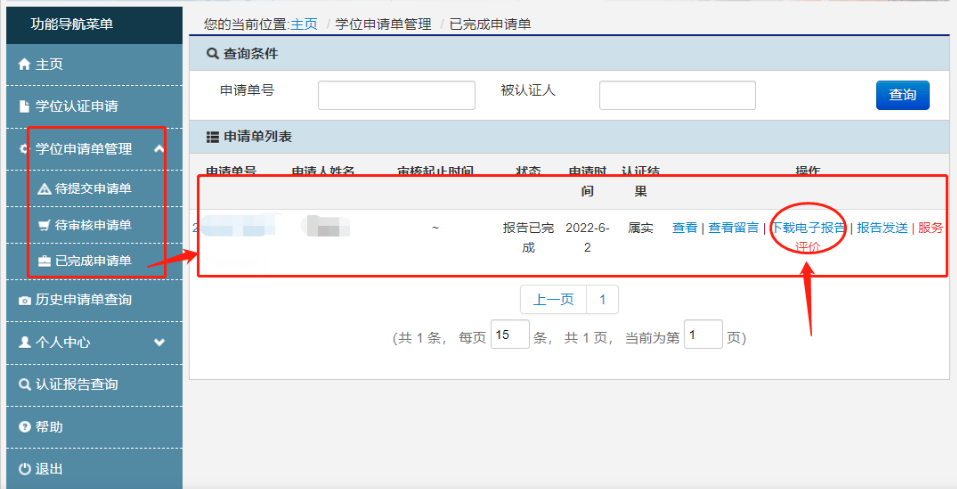Click the home icon beside 主页
Screen dimensions: 957x489
pyautogui.click(x=25, y=64)
